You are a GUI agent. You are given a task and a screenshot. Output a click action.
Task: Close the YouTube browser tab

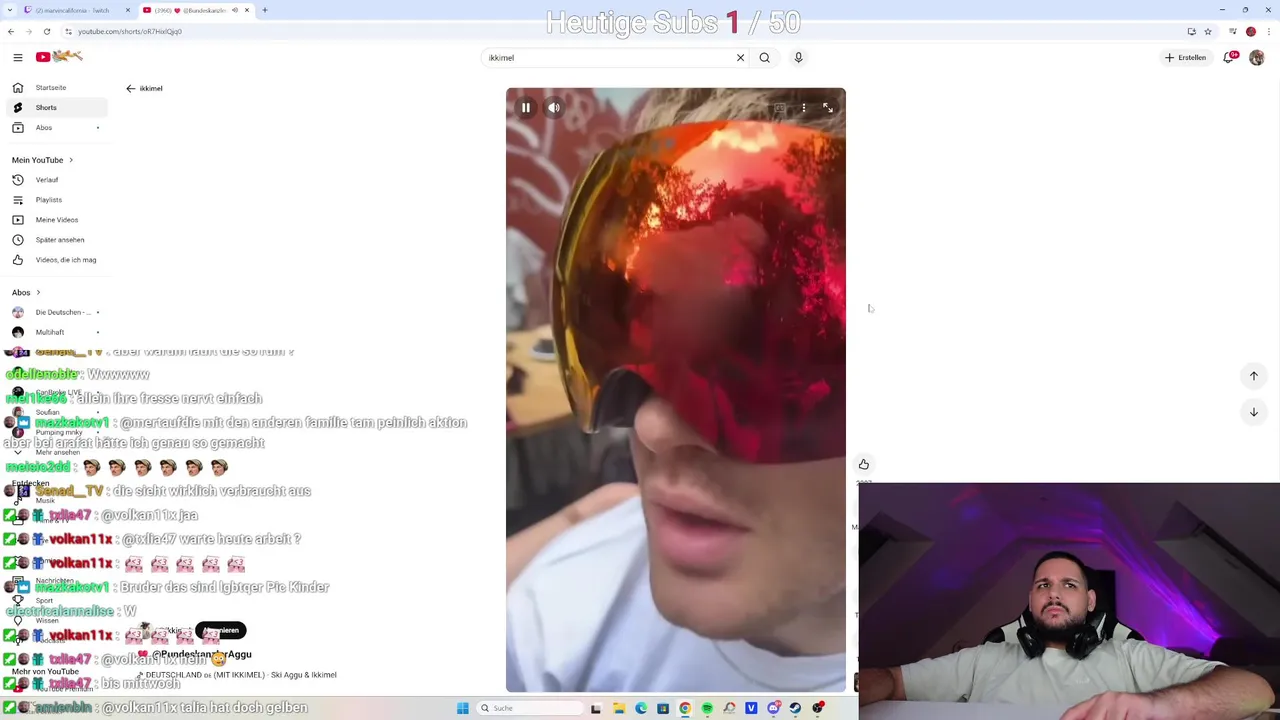tap(247, 10)
